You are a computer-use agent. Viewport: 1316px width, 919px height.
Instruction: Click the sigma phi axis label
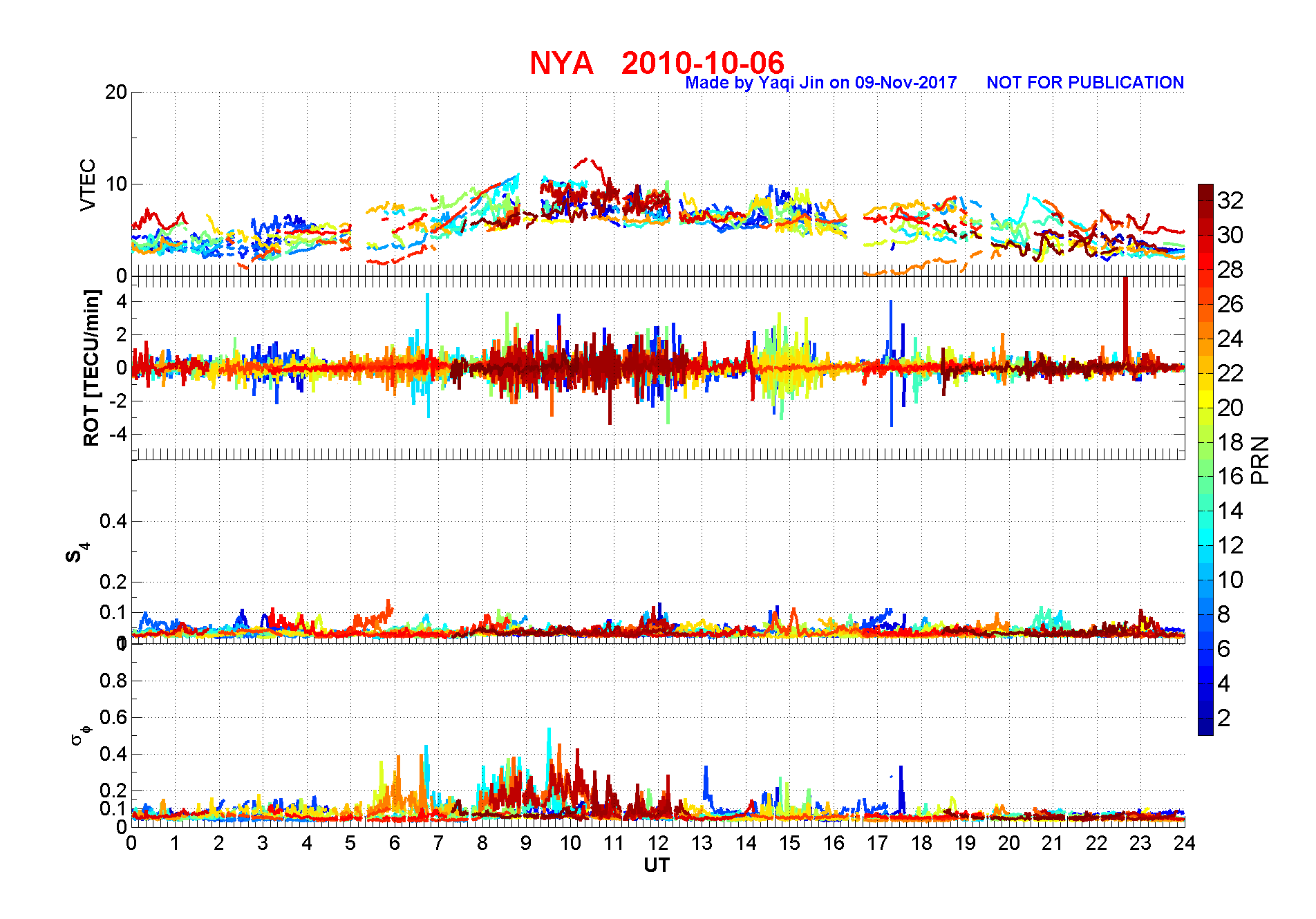pos(80,735)
